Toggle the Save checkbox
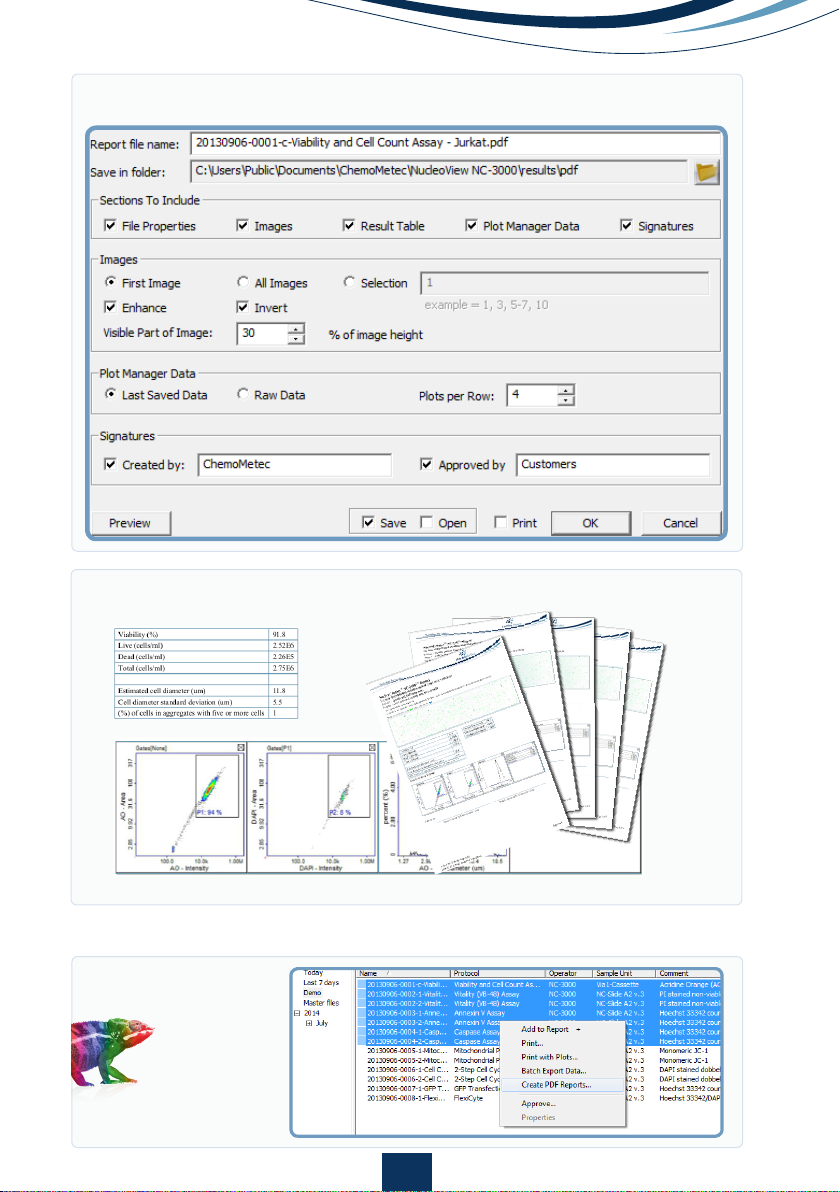 pos(368,522)
